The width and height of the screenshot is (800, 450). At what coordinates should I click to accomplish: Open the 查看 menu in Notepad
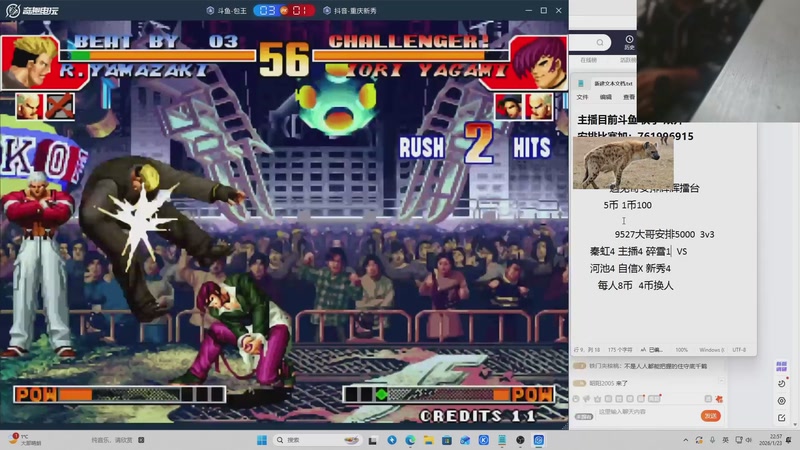pyautogui.click(x=629, y=97)
